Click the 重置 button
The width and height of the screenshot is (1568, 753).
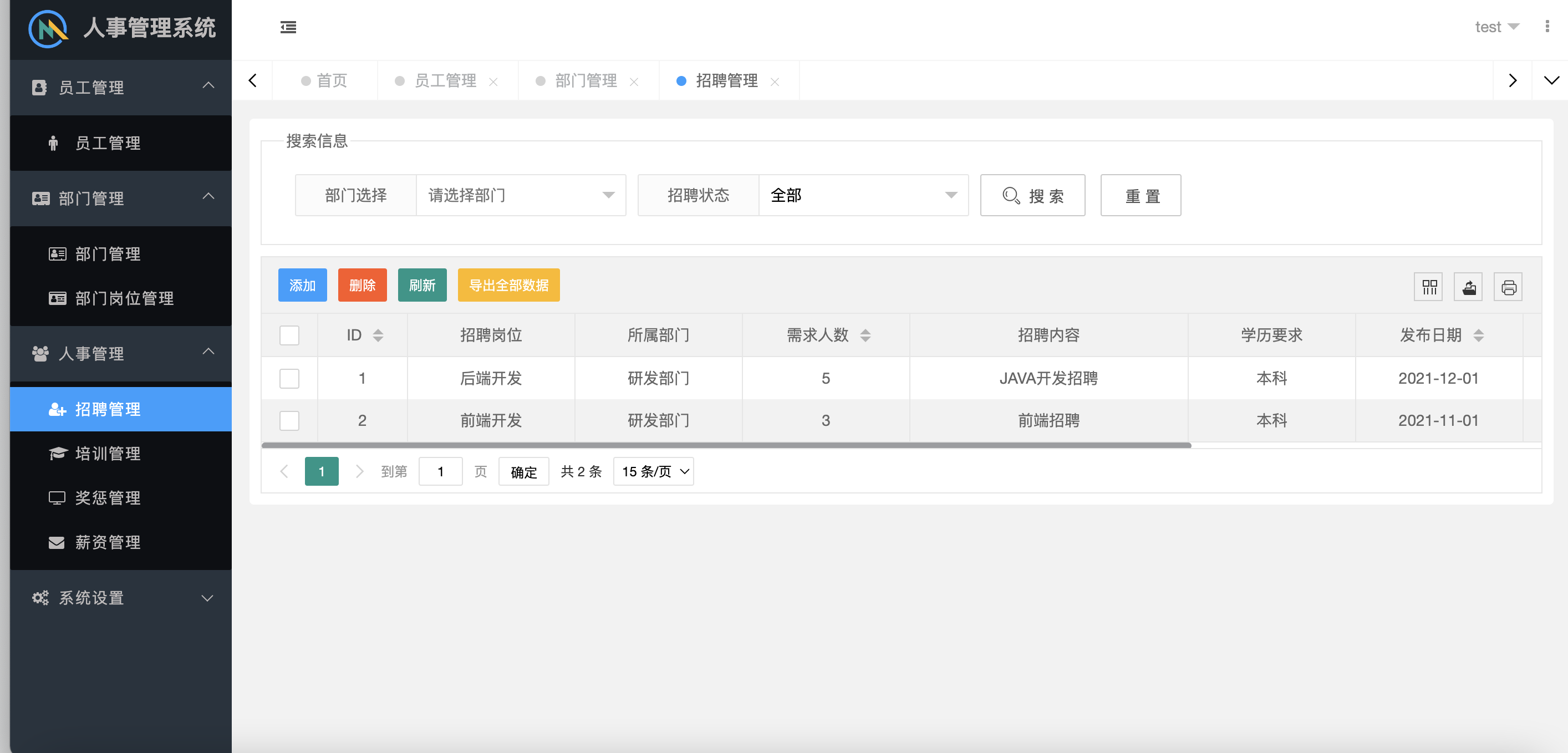[1141, 195]
